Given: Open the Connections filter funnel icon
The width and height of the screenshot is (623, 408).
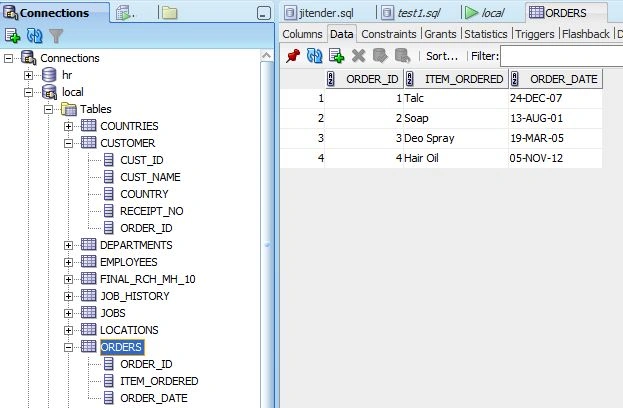Looking at the screenshot, I should pyautogui.click(x=56, y=36).
